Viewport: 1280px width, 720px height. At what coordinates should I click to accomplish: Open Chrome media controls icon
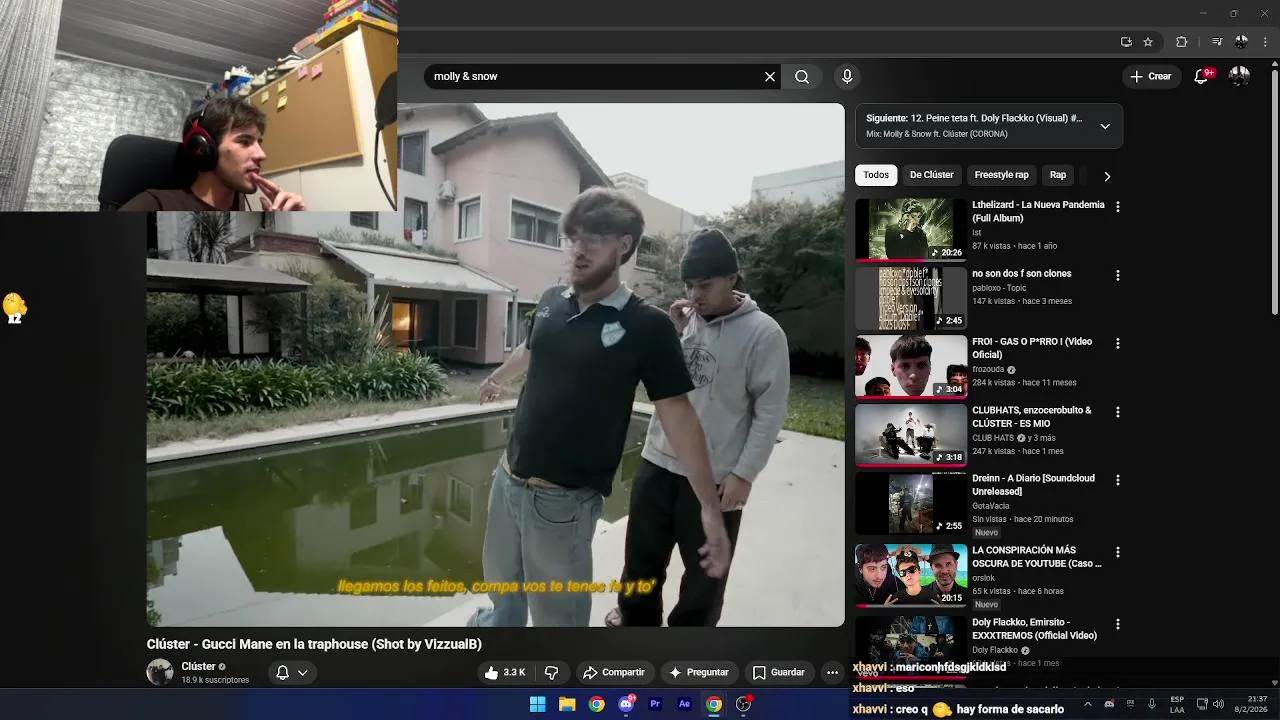[x=1217, y=42]
